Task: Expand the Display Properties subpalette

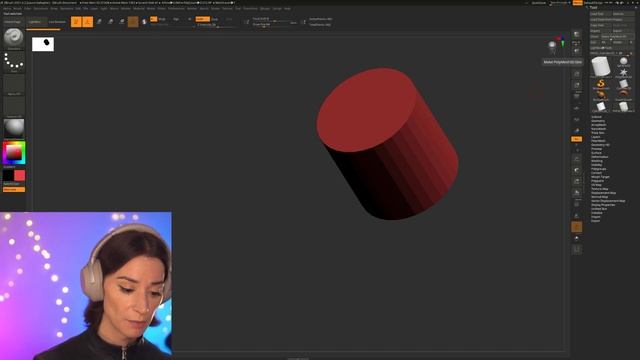Action: 603,204
